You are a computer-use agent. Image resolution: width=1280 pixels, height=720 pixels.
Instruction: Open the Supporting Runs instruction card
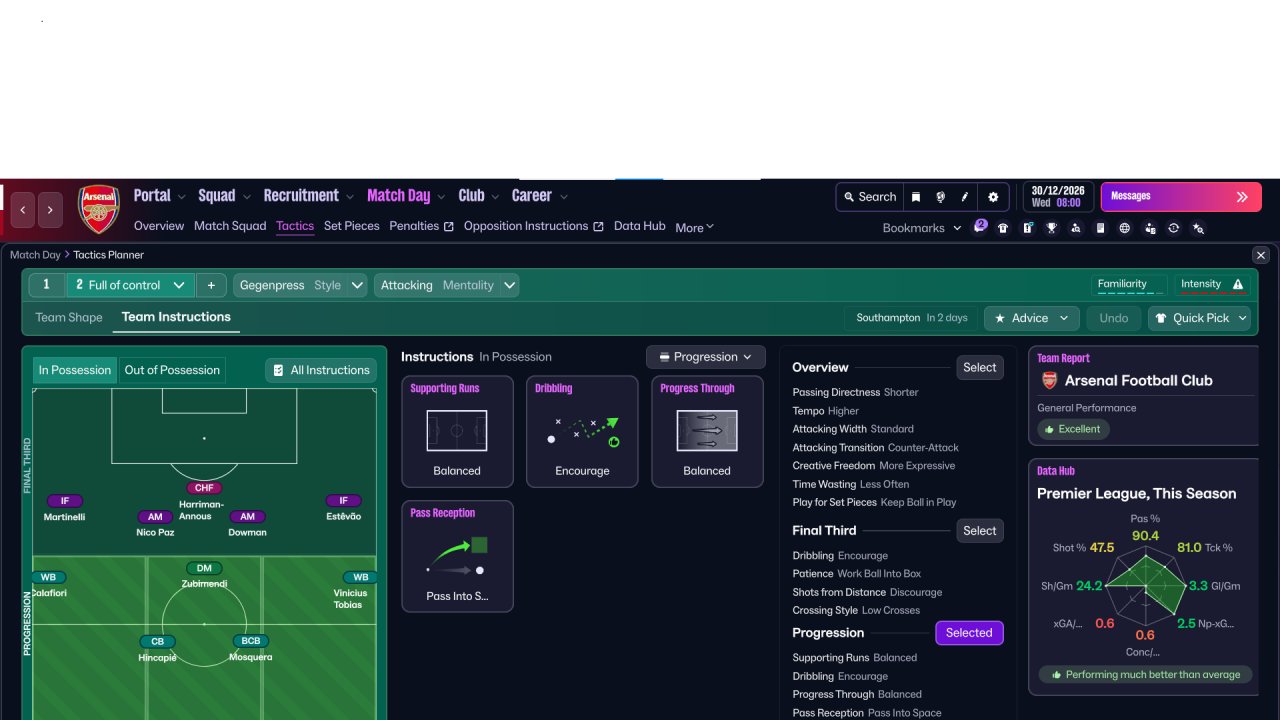coord(457,431)
